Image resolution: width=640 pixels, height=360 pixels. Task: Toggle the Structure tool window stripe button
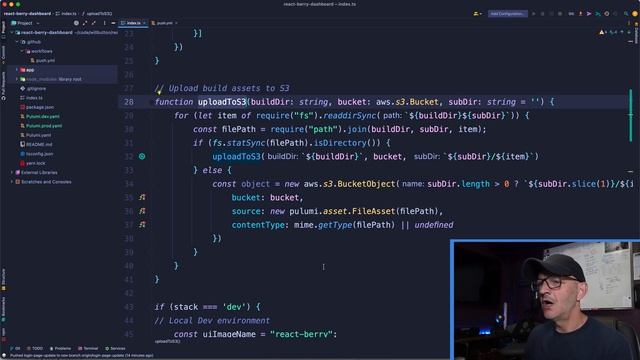[x=3, y=279]
